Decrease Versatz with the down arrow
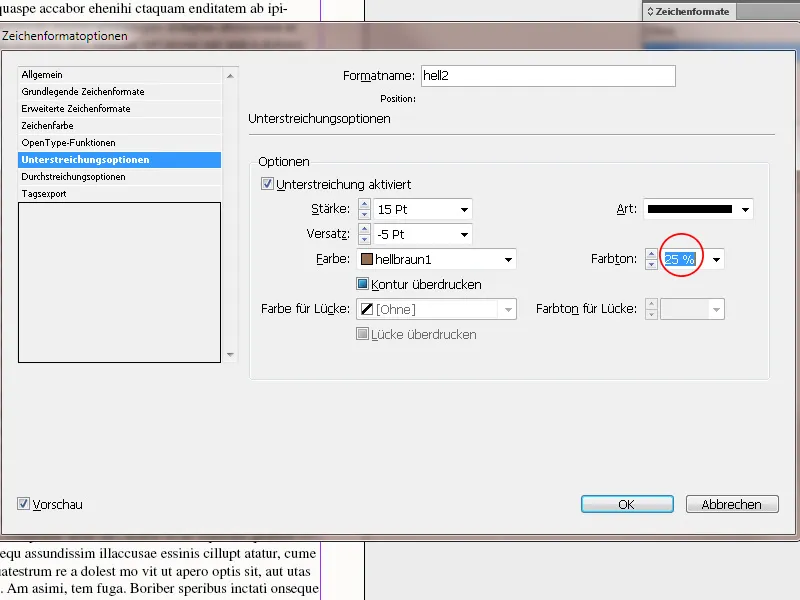 point(364,239)
